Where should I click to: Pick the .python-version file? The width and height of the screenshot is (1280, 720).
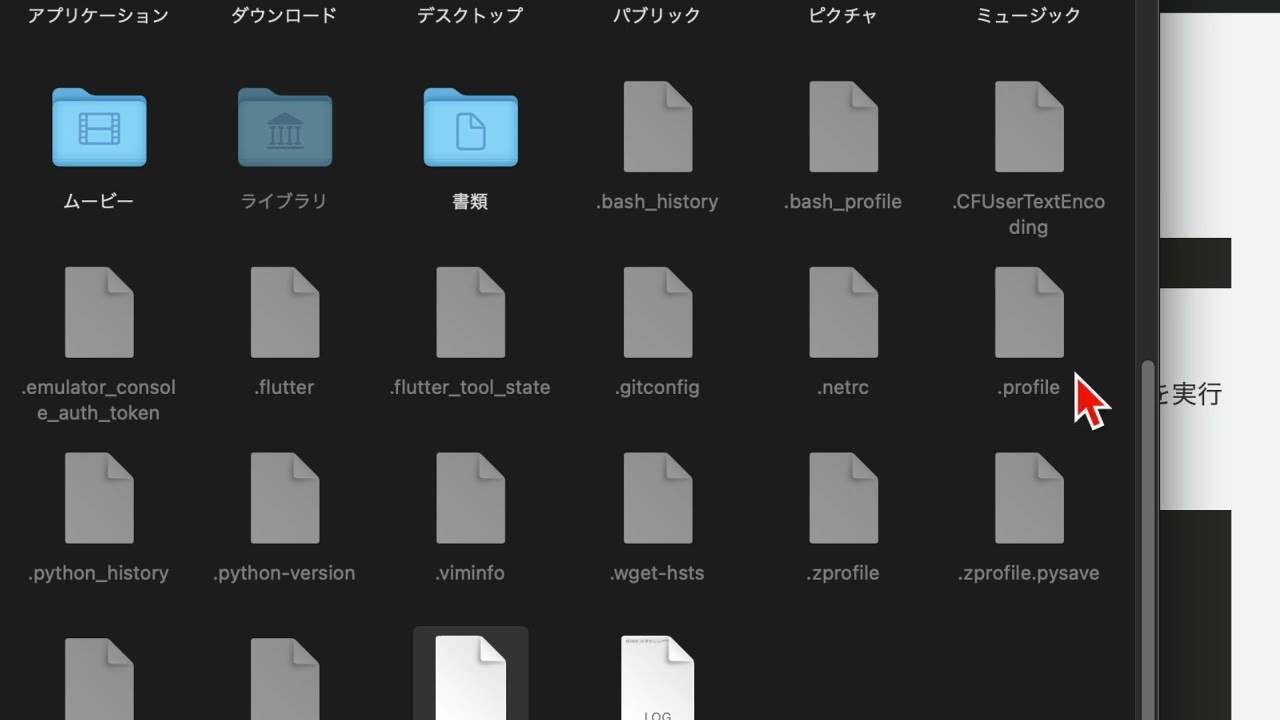[285, 499]
